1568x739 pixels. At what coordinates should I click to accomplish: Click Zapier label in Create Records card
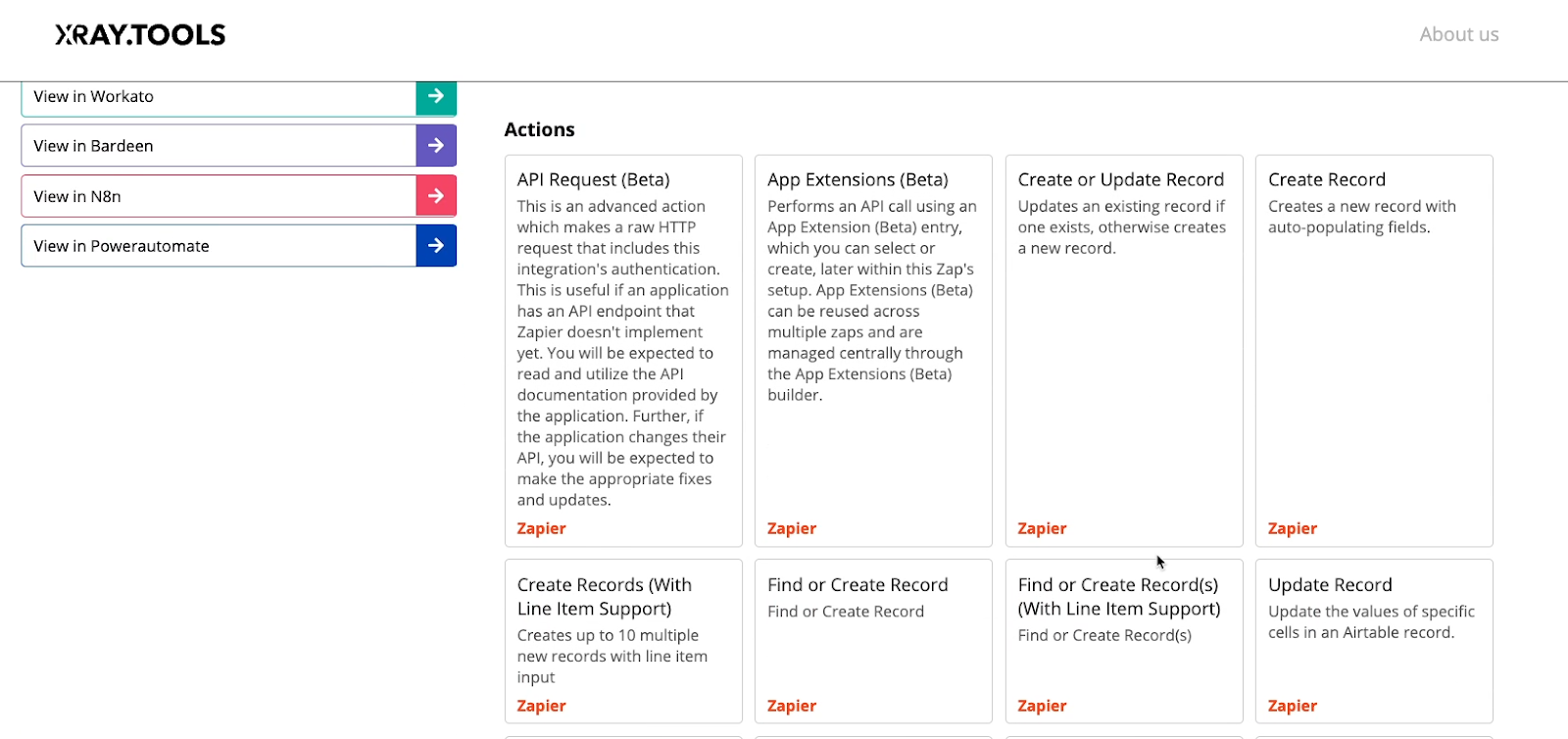coord(541,706)
